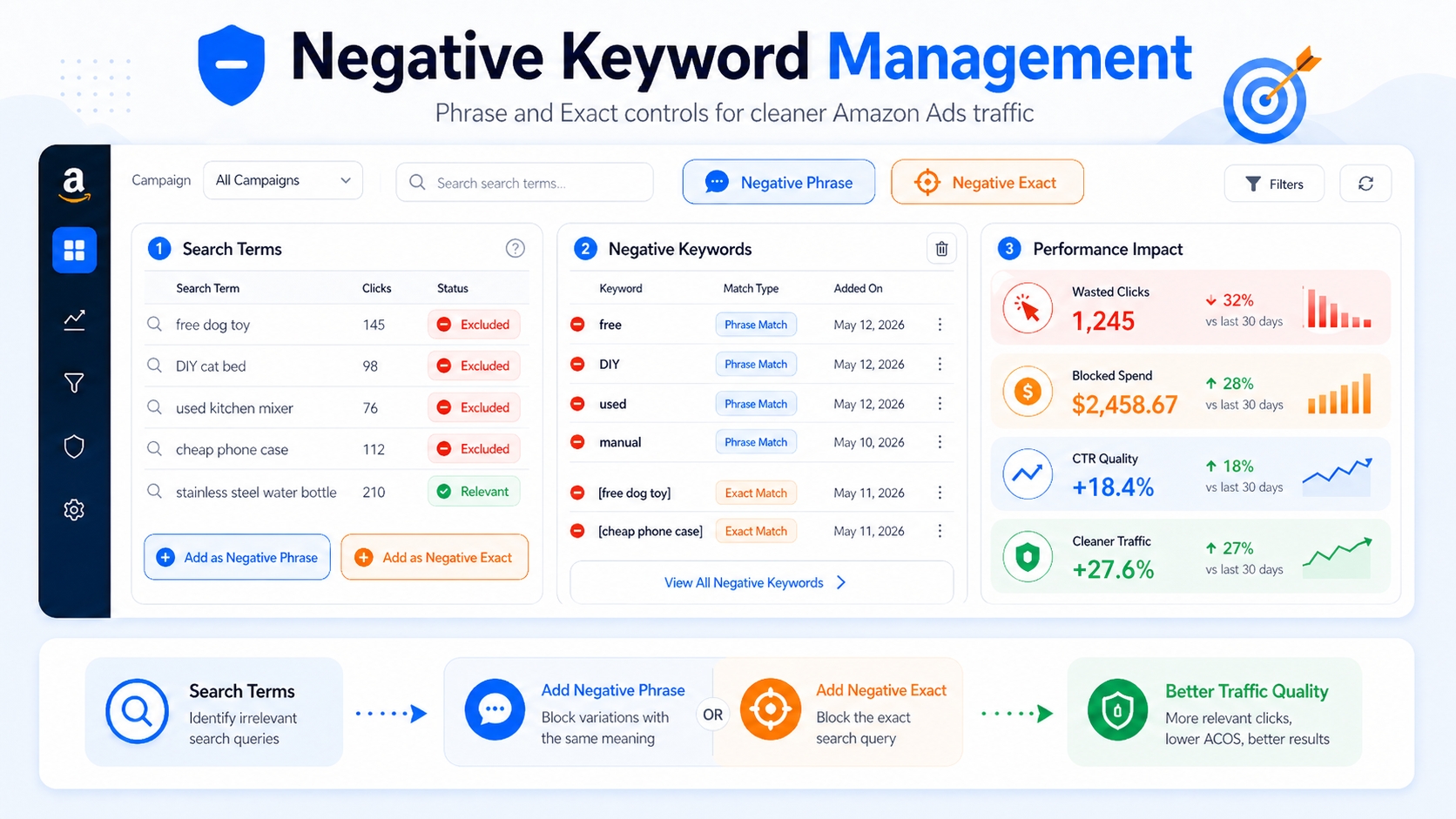The image size is (1456, 819).
Task: Click the Excluded status badge for free dog toy
Action: tap(474, 324)
